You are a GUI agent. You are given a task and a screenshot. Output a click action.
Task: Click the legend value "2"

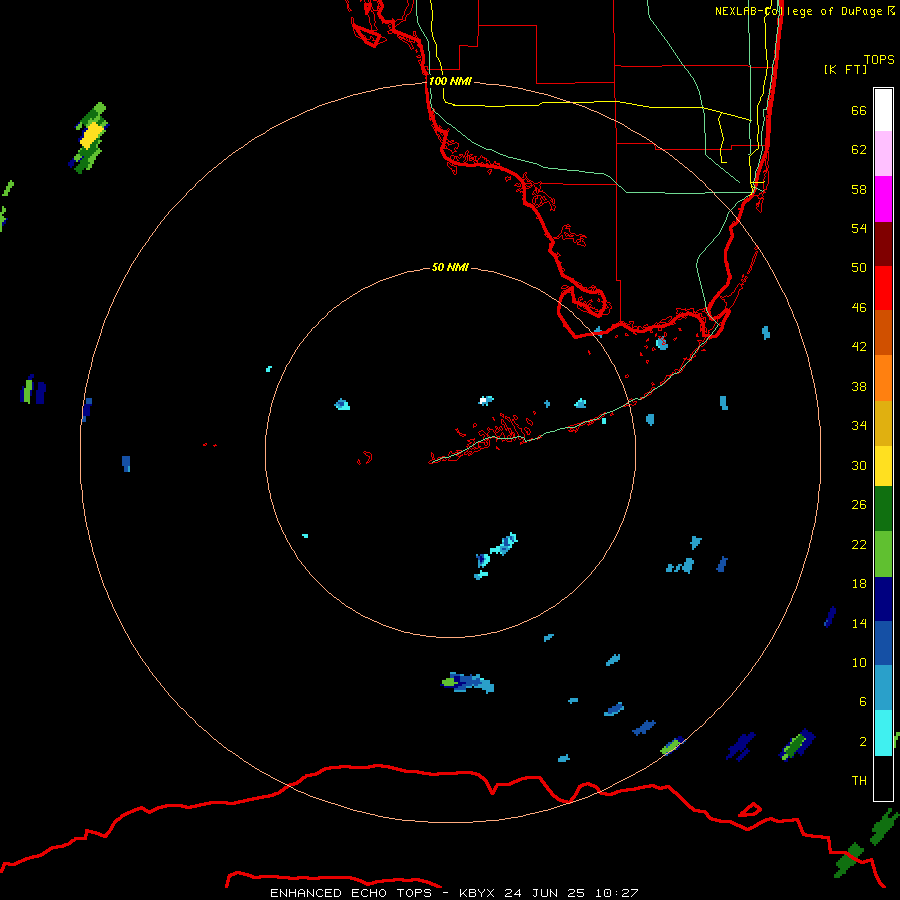point(862,742)
